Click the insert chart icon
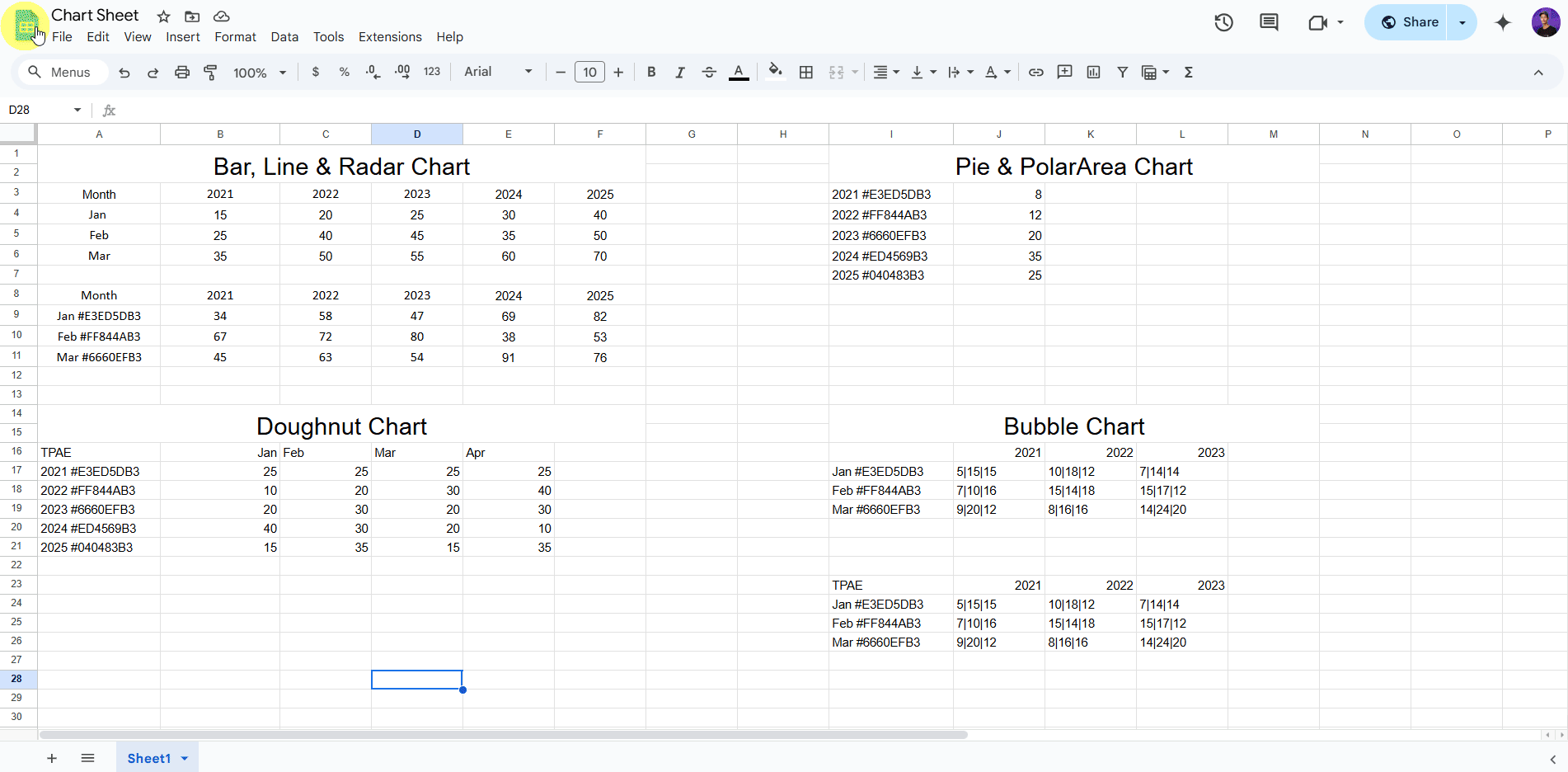 coord(1093,73)
